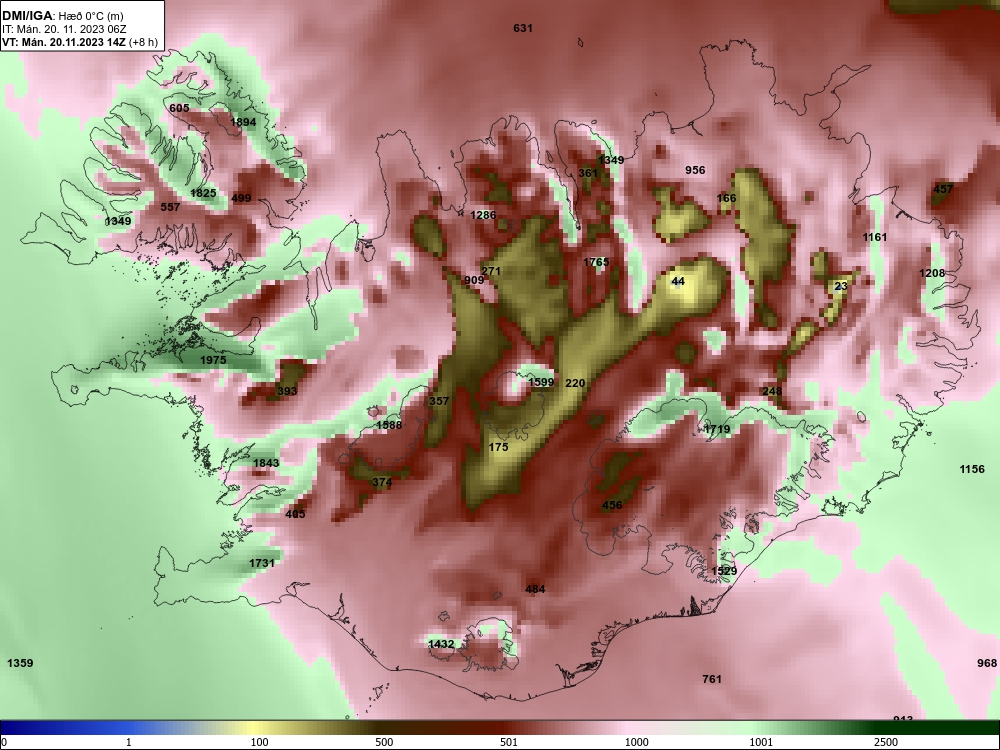This screenshot has width=1000, height=750.
Task: Click the 'VT: Mán. 20.11.2023 14Z (+8 h)' line
Action: click(x=80, y=42)
